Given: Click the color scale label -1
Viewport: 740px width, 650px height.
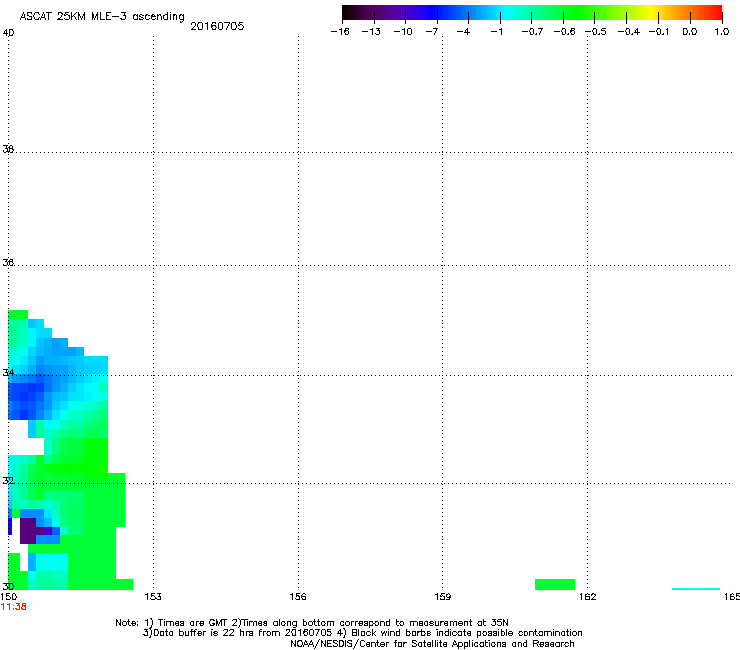Looking at the screenshot, I should coord(496,32).
